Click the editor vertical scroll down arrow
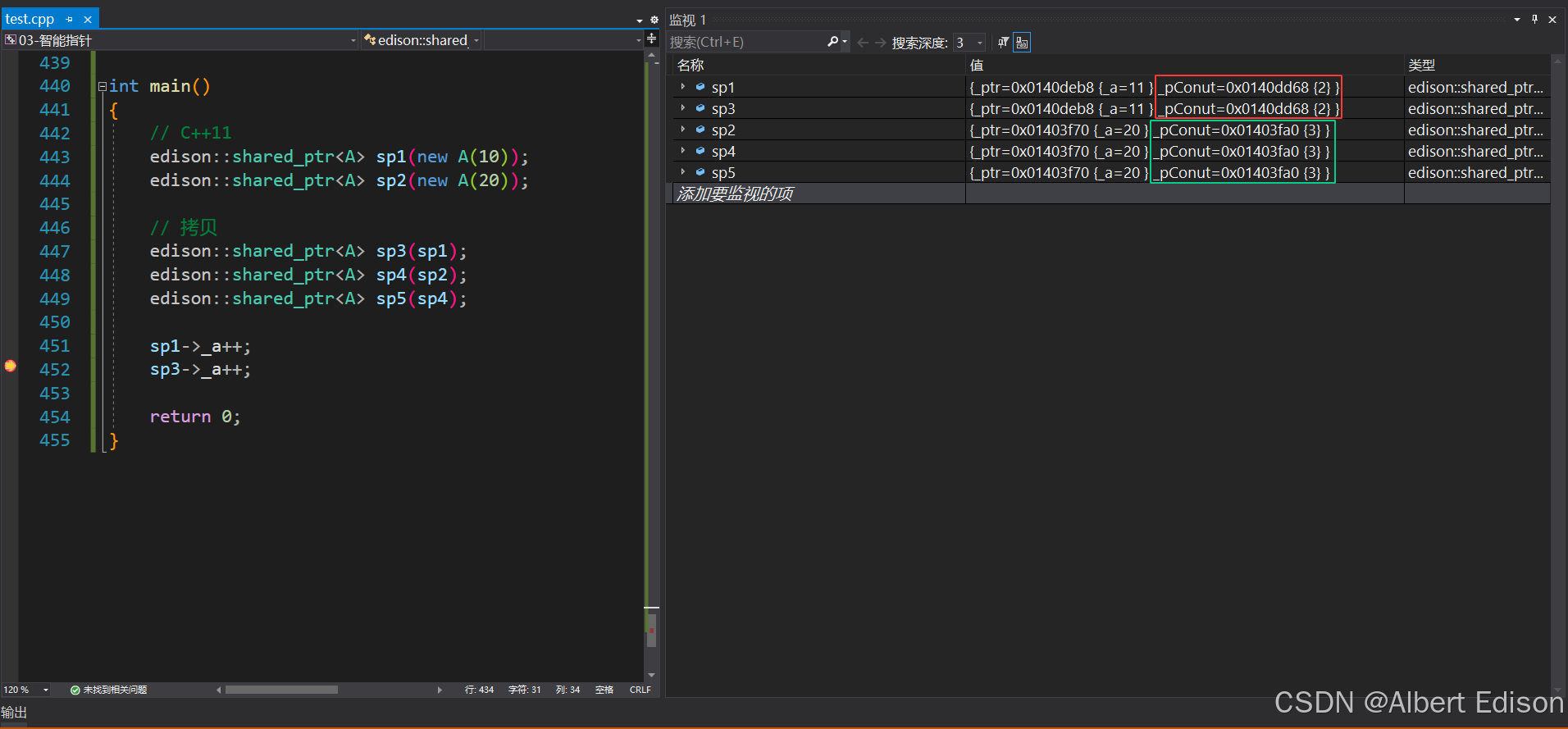 (652, 675)
